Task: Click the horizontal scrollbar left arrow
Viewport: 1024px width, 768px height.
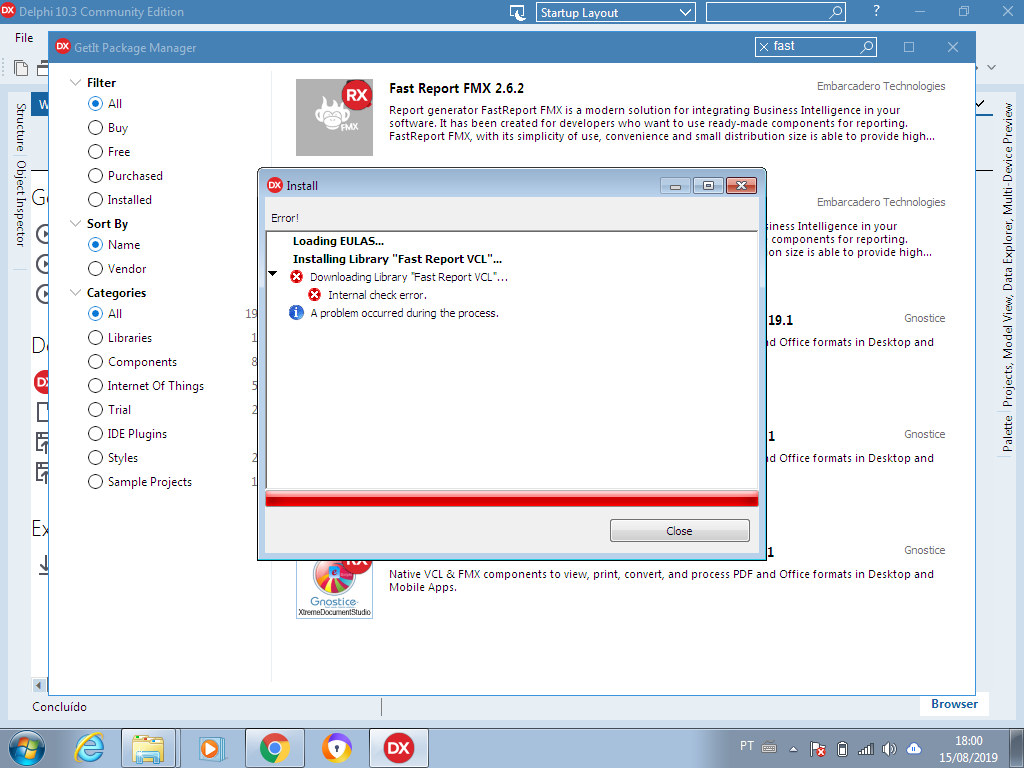Action: [x=39, y=685]
